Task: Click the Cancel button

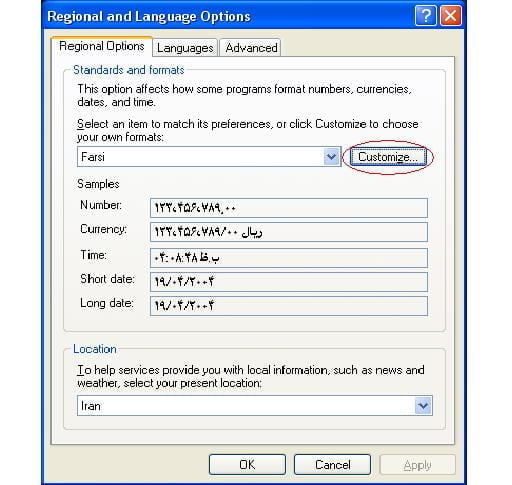Action: click(x=332, y=465)
